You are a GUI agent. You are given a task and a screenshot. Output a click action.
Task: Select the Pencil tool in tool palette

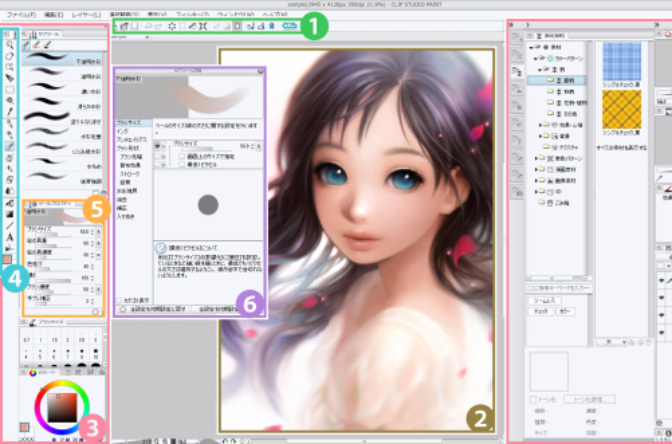[x=9, y=135]
